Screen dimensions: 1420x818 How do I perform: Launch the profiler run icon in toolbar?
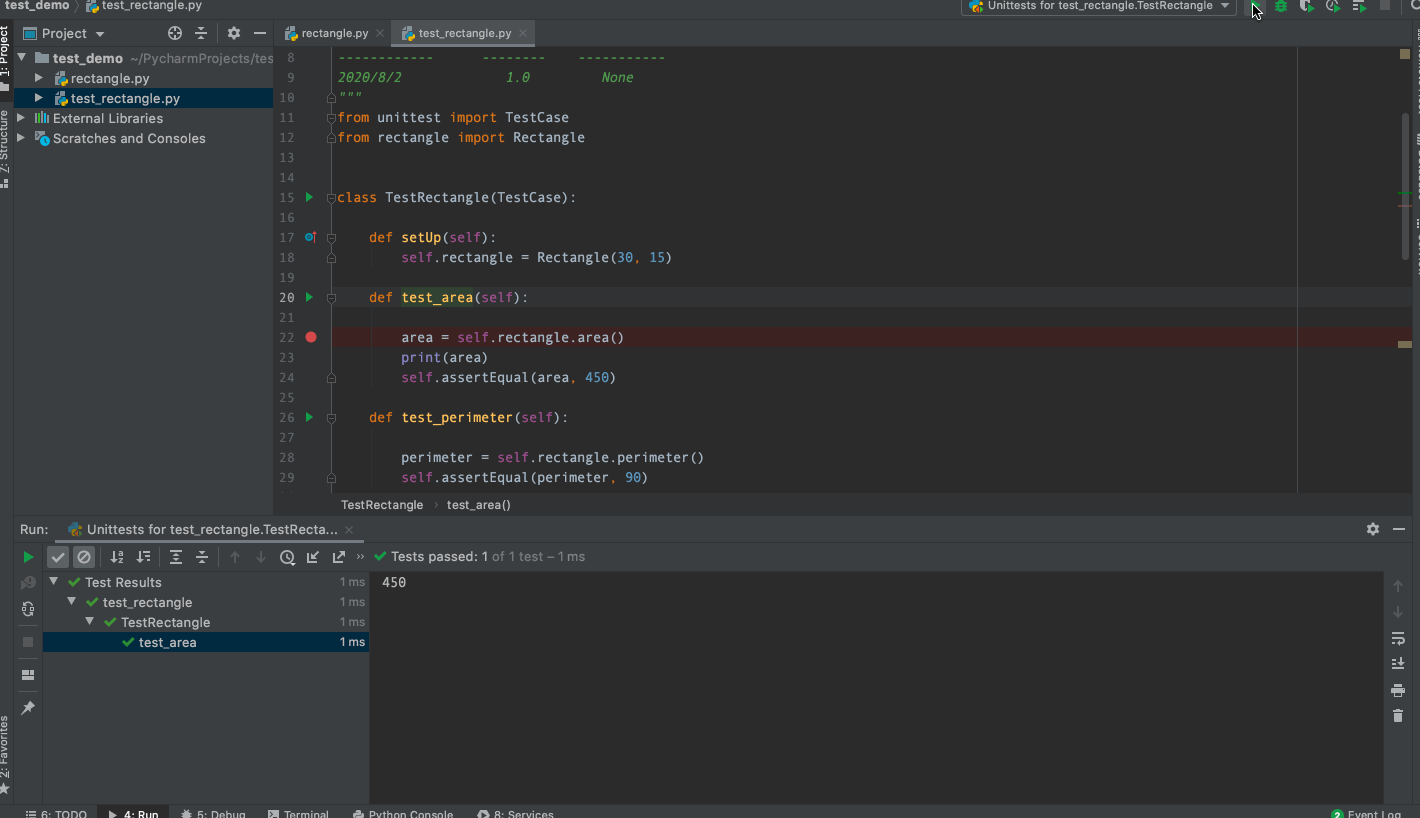(x=1332, y=6)
